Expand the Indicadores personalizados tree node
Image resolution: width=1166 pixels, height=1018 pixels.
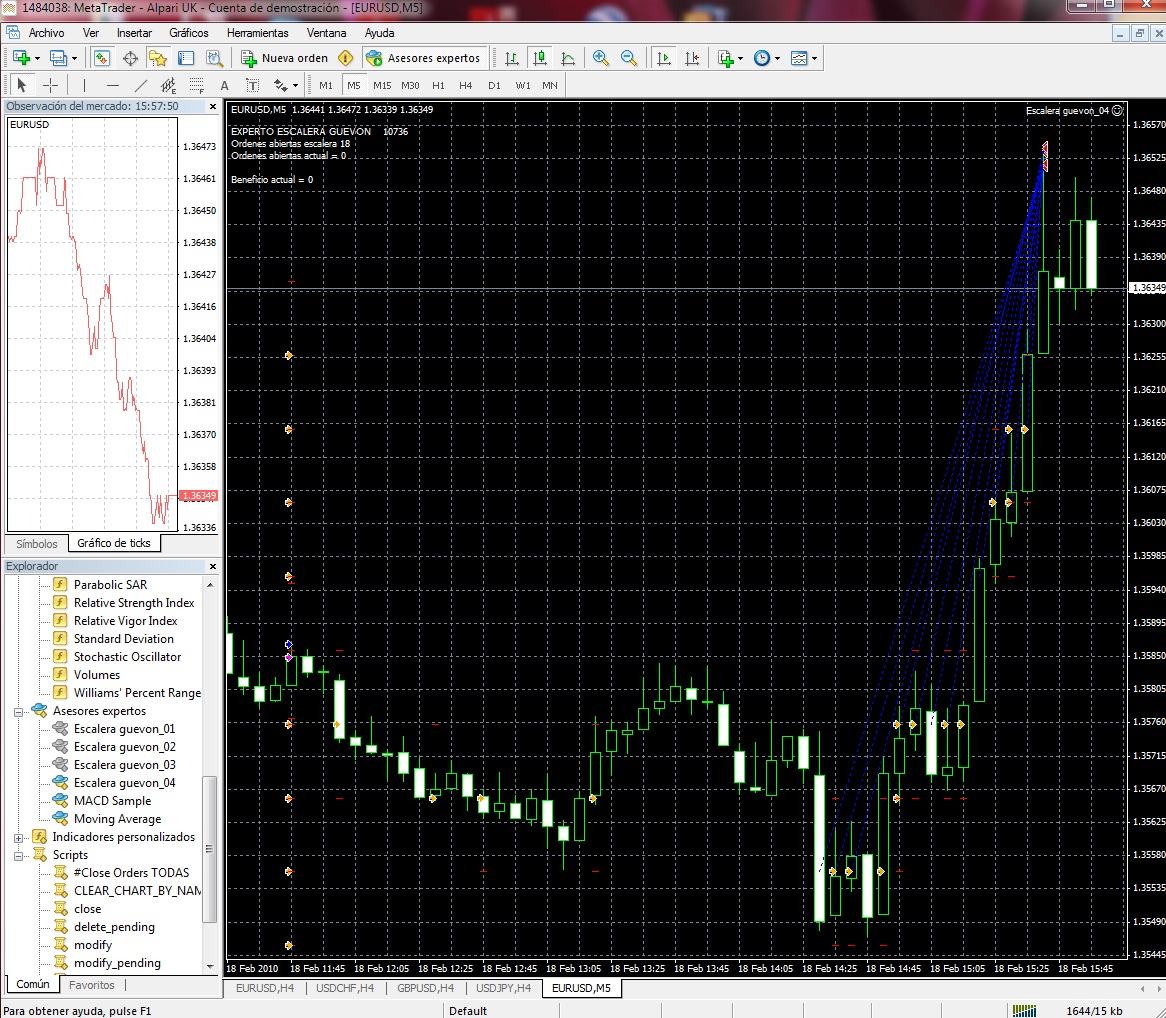(x=19, y=837)
